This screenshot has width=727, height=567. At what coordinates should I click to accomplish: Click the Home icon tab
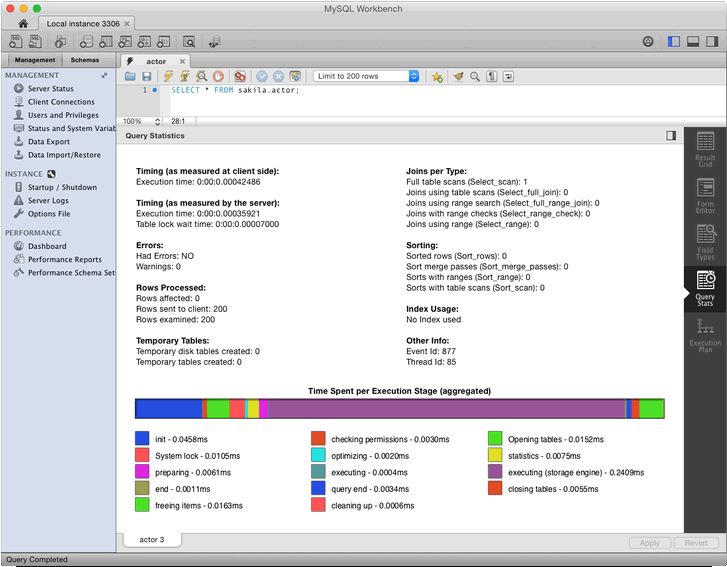click(x=23, y=24)
